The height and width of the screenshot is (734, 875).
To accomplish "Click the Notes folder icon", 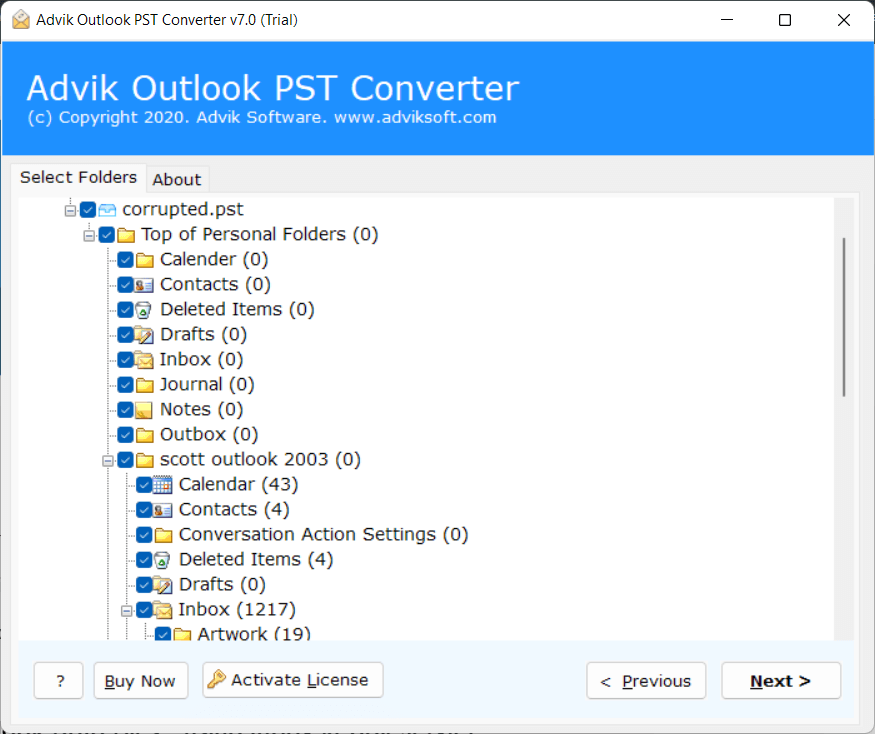I will 144,410.
